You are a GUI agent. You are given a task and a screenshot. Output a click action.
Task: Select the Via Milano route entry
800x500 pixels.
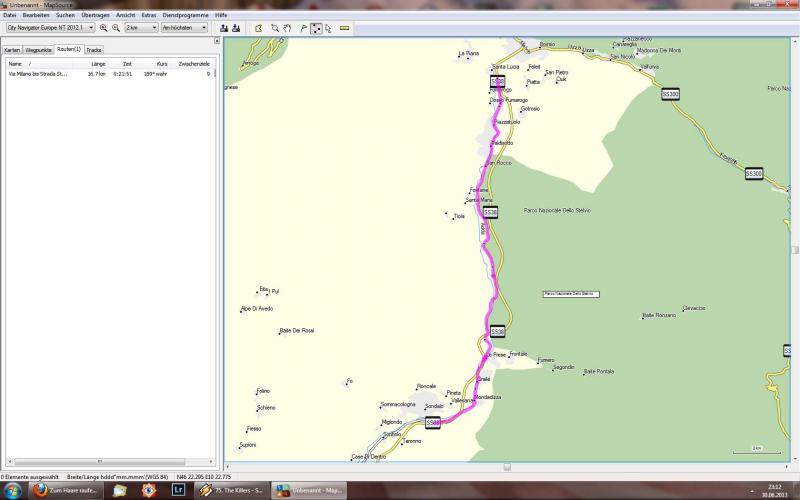point(38,74)
